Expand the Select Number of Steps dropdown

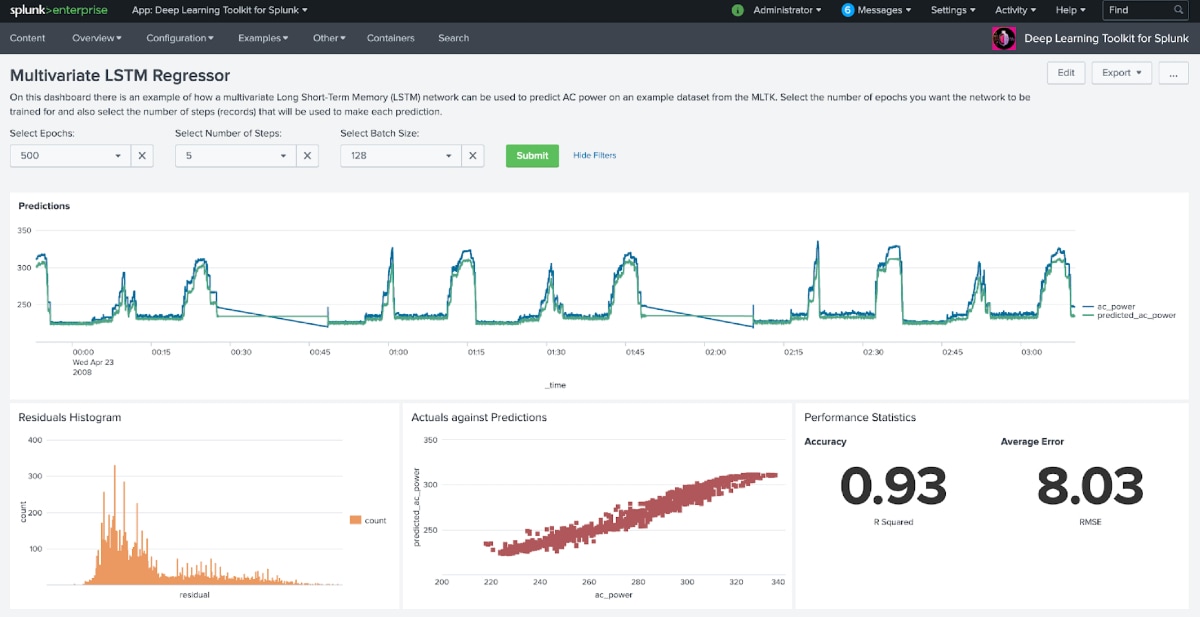(x=235, y=156)
